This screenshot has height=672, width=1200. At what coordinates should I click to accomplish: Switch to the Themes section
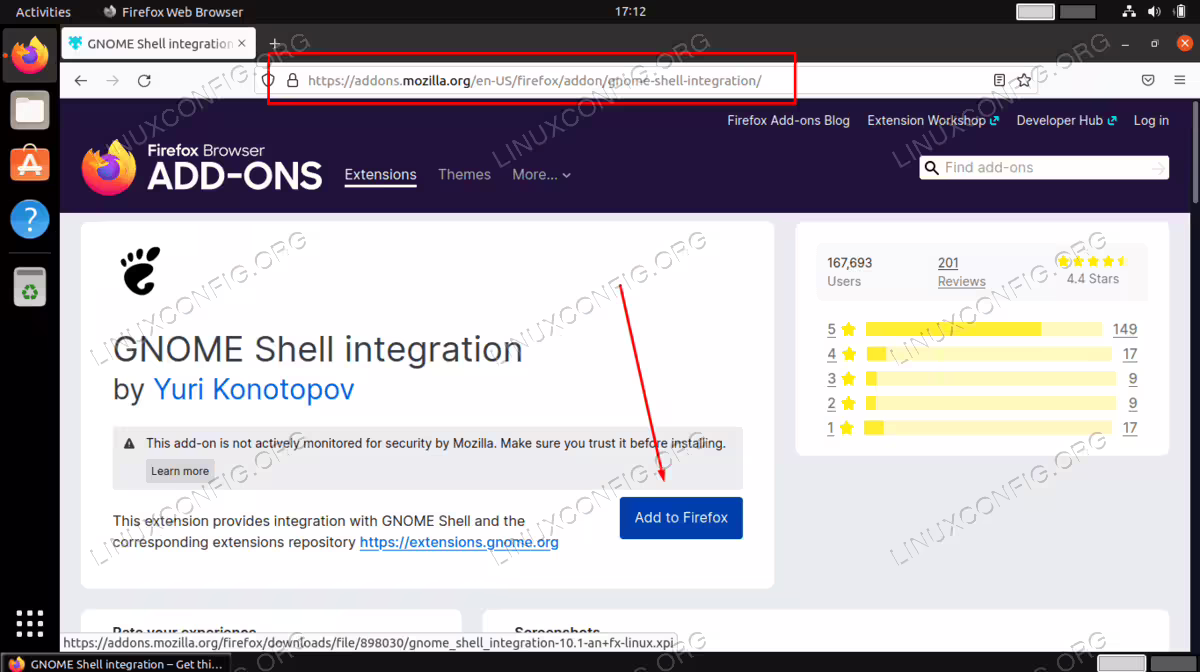tap(464, 174)
